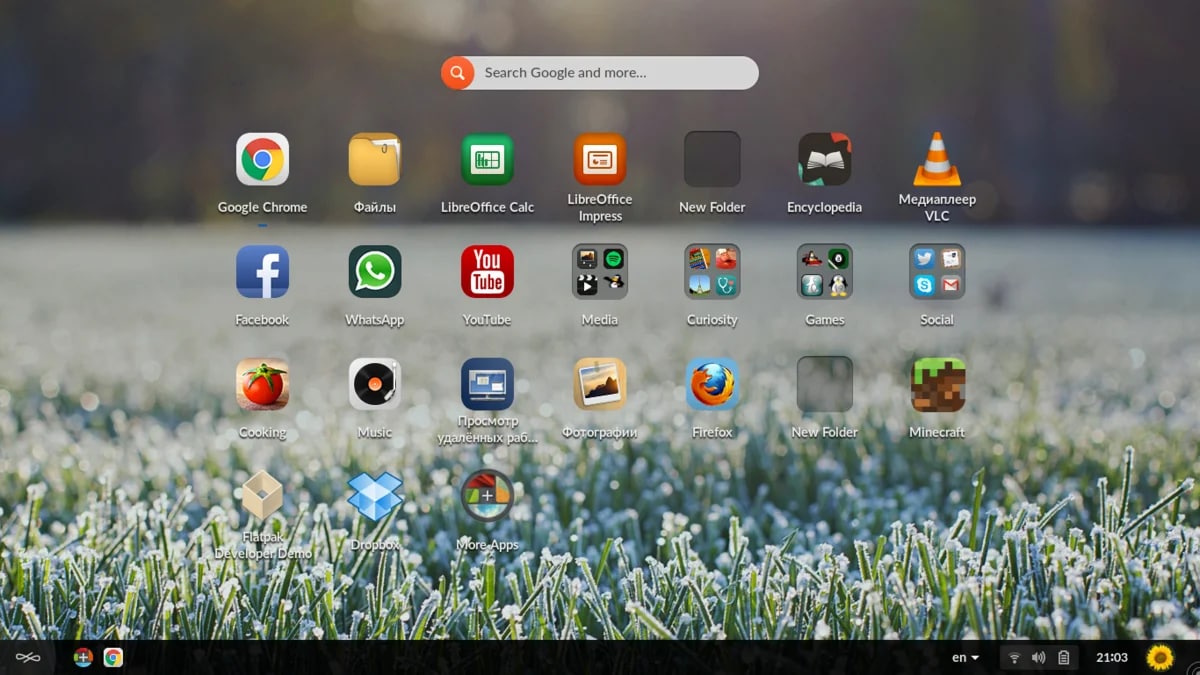Open Просмотр удалённых рабочих столов app
Viewport: 1200px width, 675px height.
click(x=487, y=385)
